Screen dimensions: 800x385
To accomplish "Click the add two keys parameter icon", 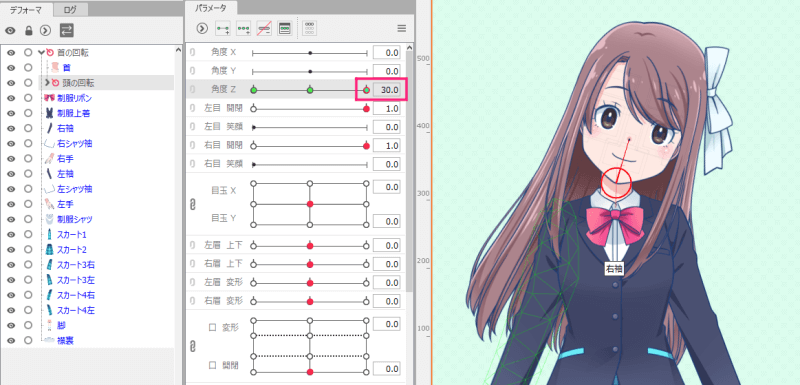I will (223, 29).
